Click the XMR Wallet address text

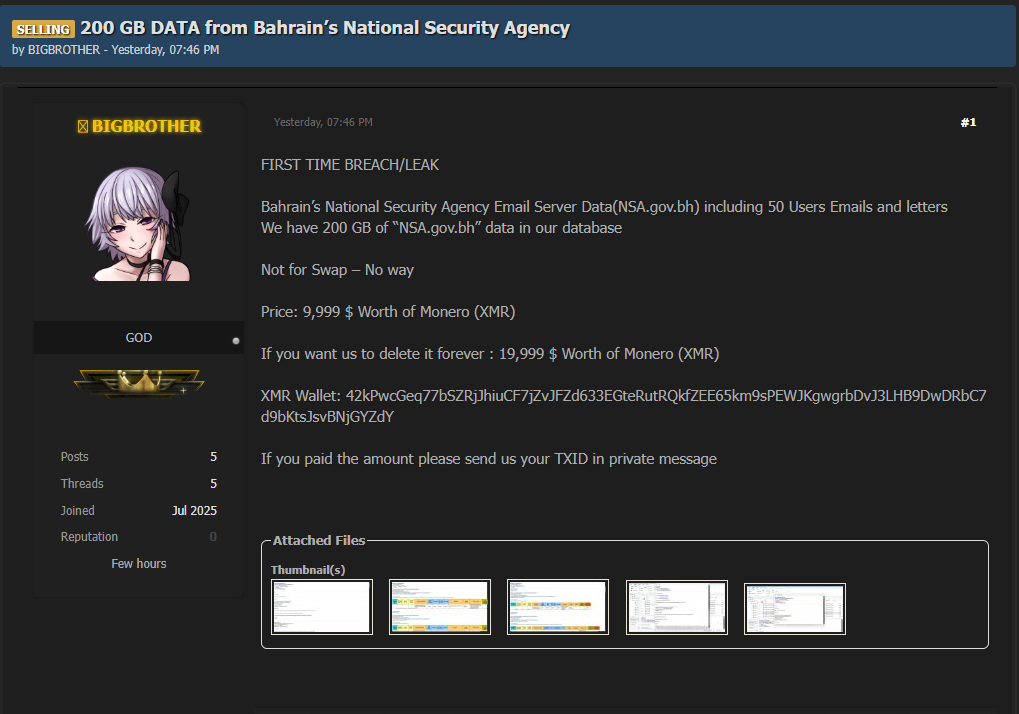point(624,406)
